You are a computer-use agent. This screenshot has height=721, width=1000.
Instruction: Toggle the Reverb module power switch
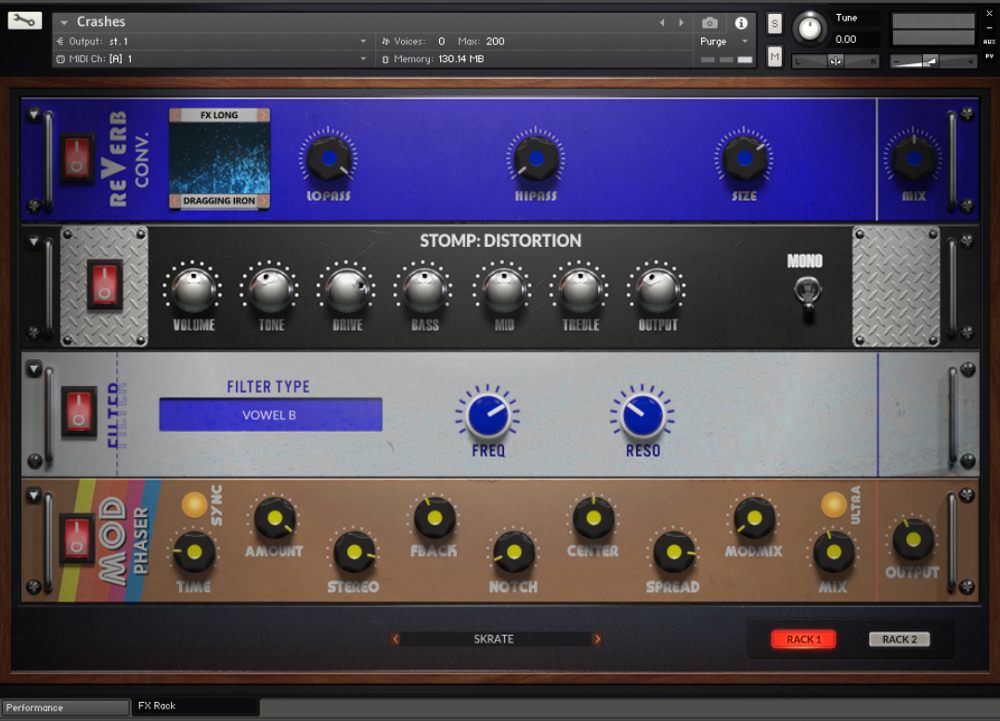[x=77, y=158]
